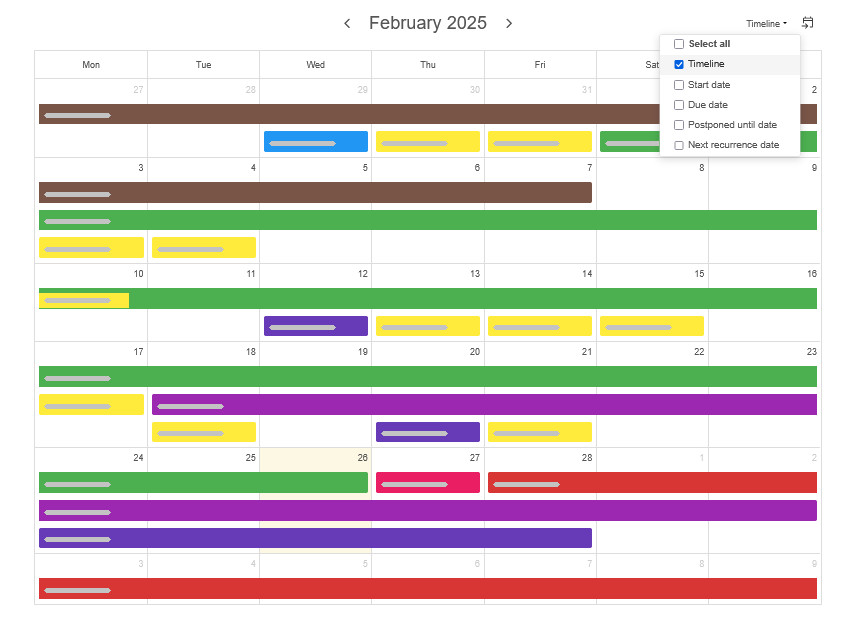856x623 pixels.
Task: Click the calendar export icon top right
Action: tap(809, 22)
